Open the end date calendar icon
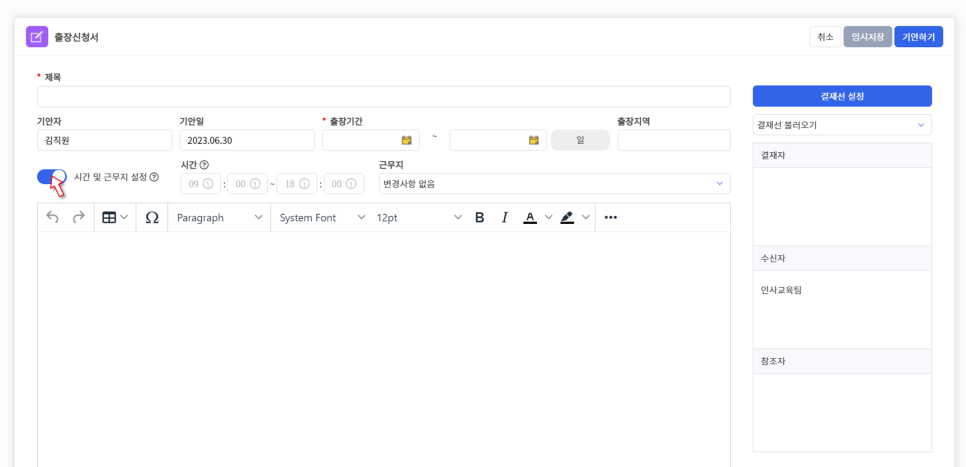Viewport: 966px width, 467px height. [534, 140]
